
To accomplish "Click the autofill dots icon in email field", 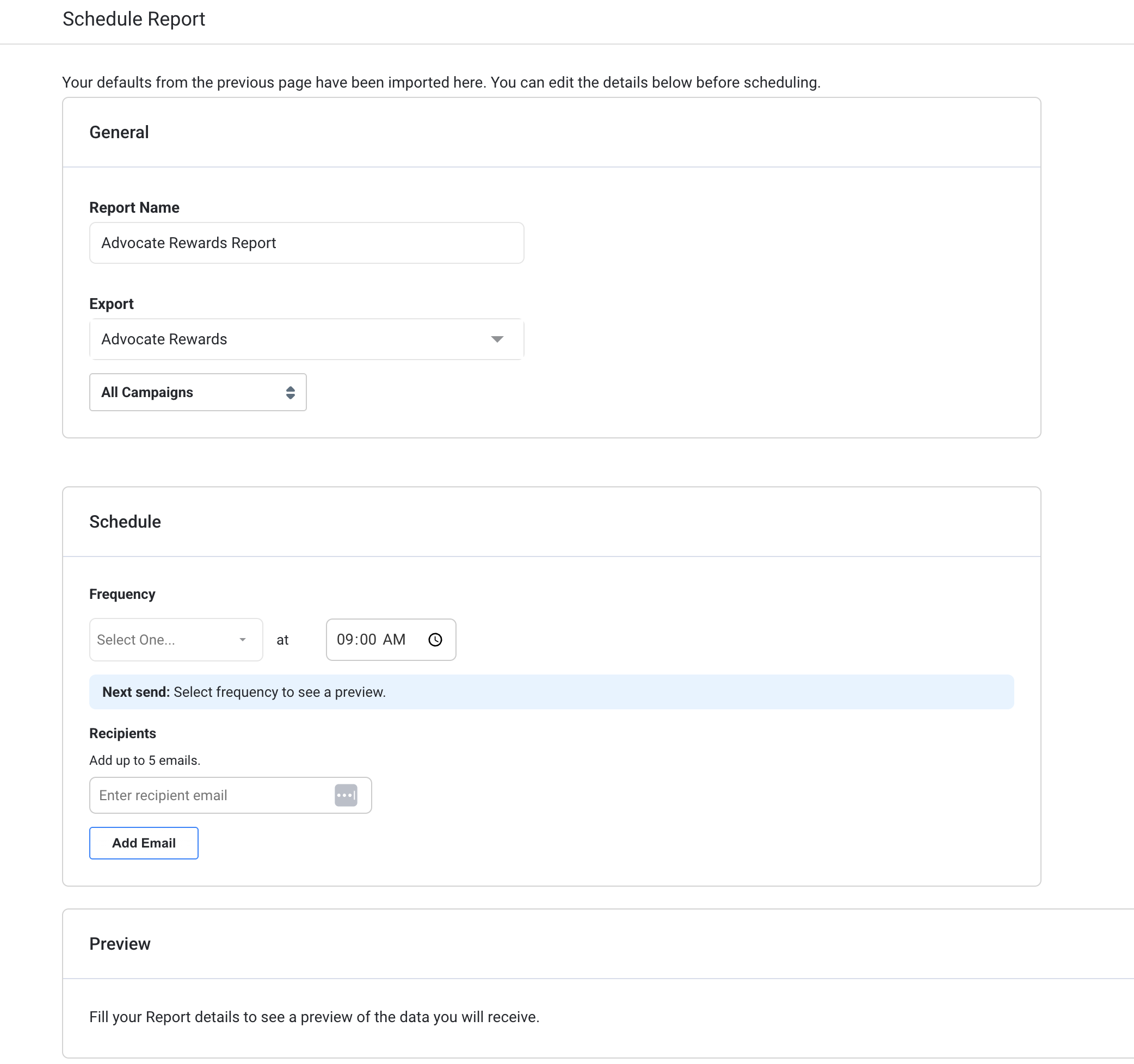I will point(346,795).
